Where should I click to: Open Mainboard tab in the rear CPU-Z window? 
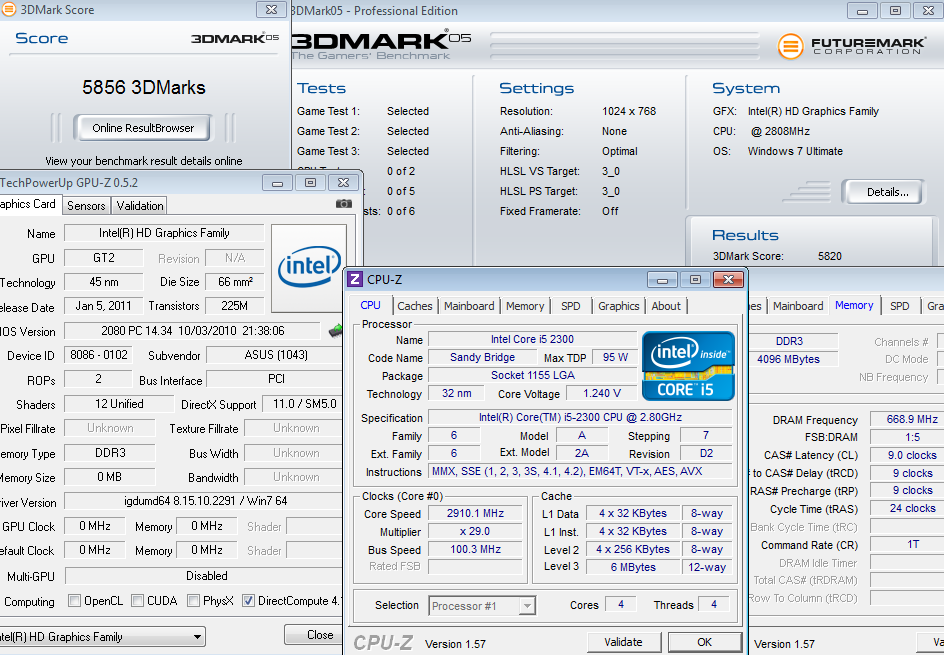(798, 306)
